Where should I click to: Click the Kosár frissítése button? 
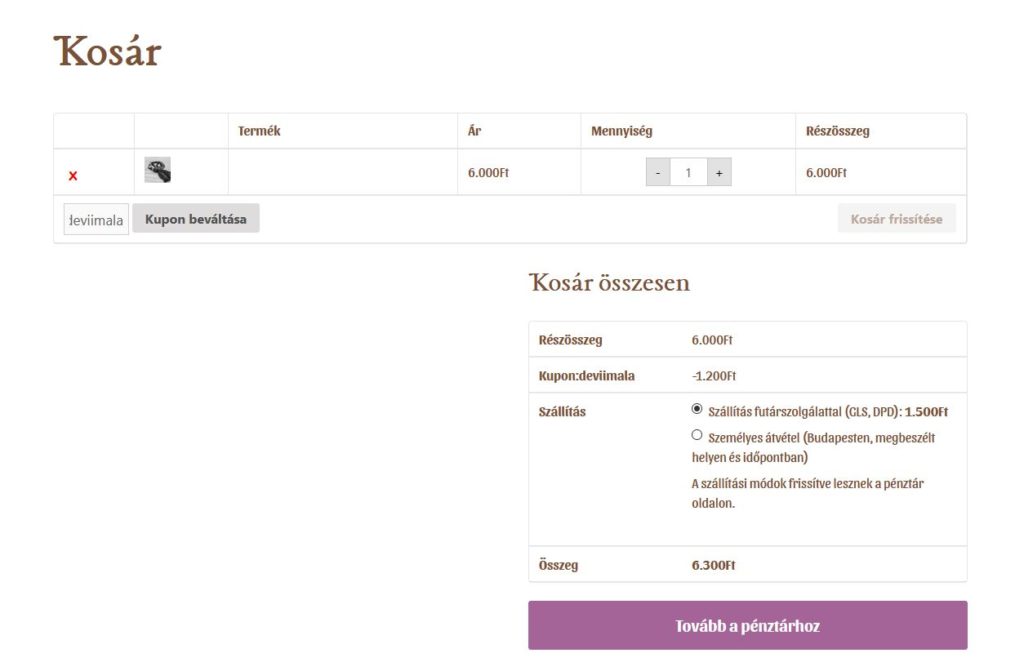pos(897,219)
